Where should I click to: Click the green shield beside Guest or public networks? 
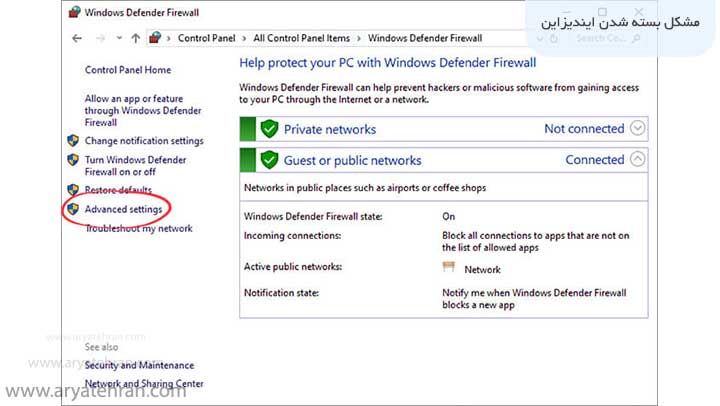tap(269, 160)
